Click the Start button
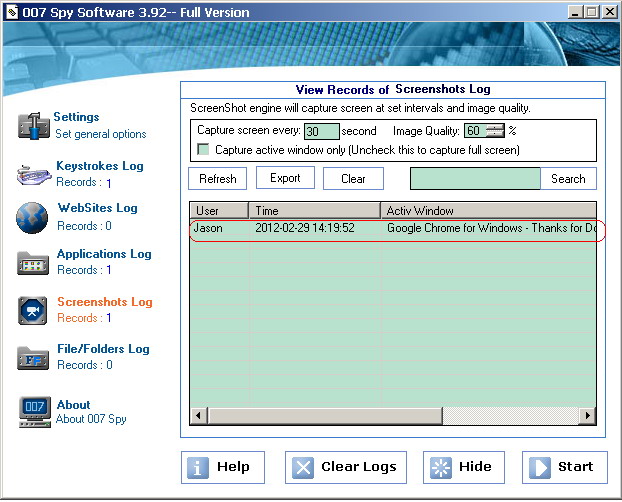This screenshot has width=622, height=502. 565,467
